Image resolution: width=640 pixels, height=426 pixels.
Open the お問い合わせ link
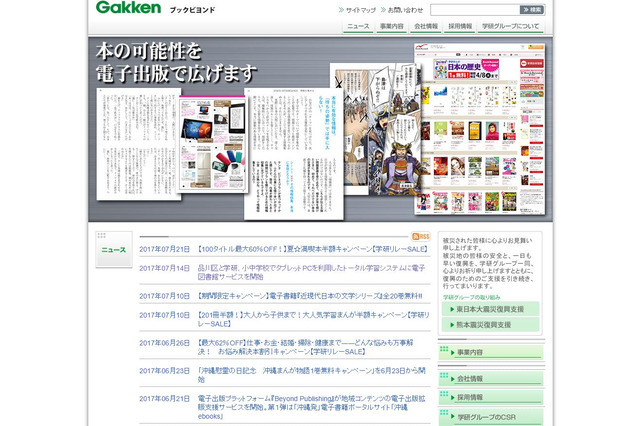pos(402,10)
